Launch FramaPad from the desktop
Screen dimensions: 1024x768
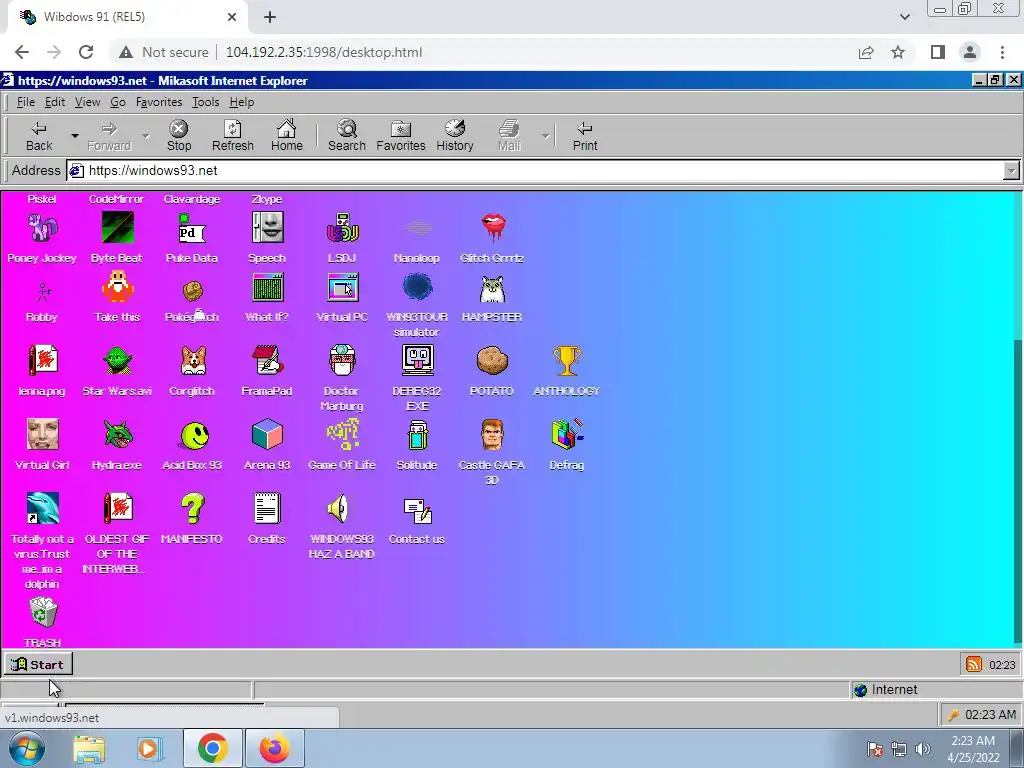(x=267, y=360)
